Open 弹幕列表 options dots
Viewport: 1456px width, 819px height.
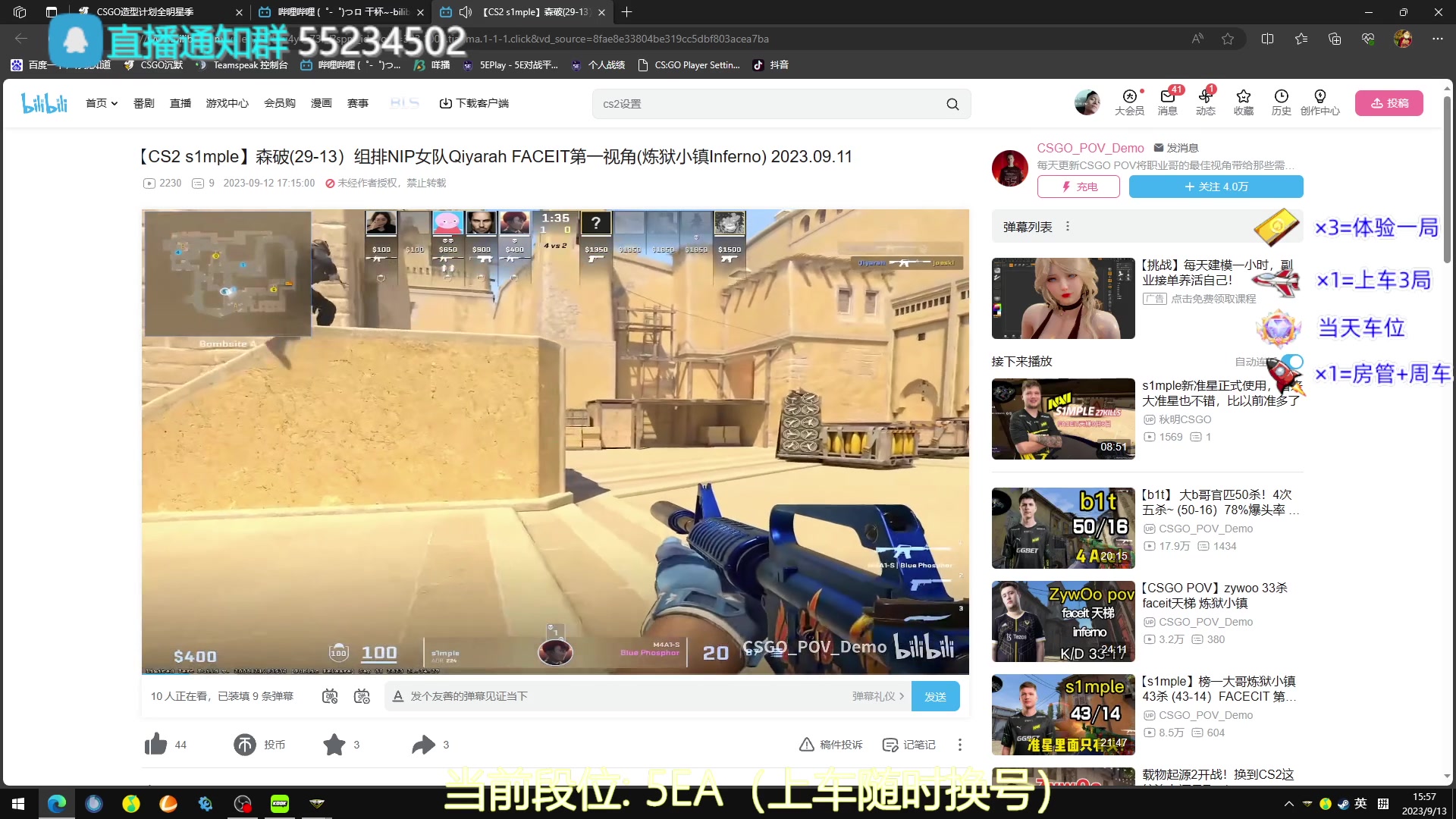(1068, 226)
